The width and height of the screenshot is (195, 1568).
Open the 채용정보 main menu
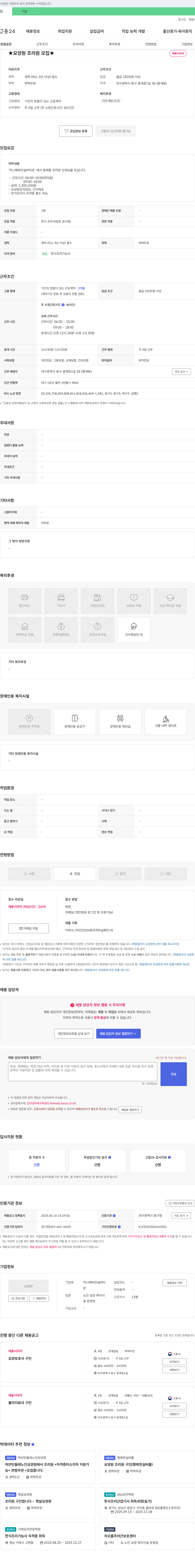[x=33, y=31]
